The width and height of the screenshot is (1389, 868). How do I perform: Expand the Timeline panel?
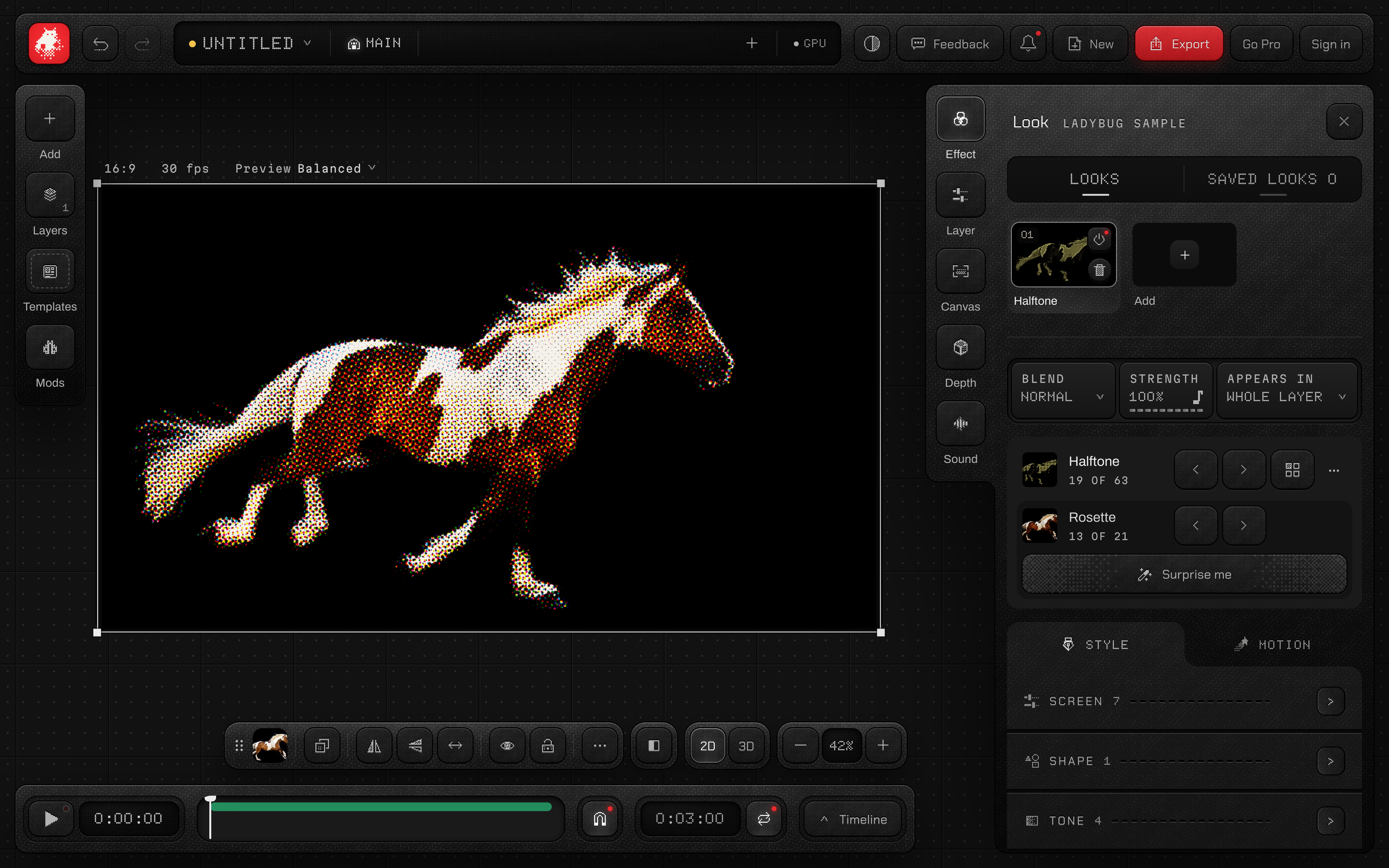pyautogui.click(x=853, y=819)
